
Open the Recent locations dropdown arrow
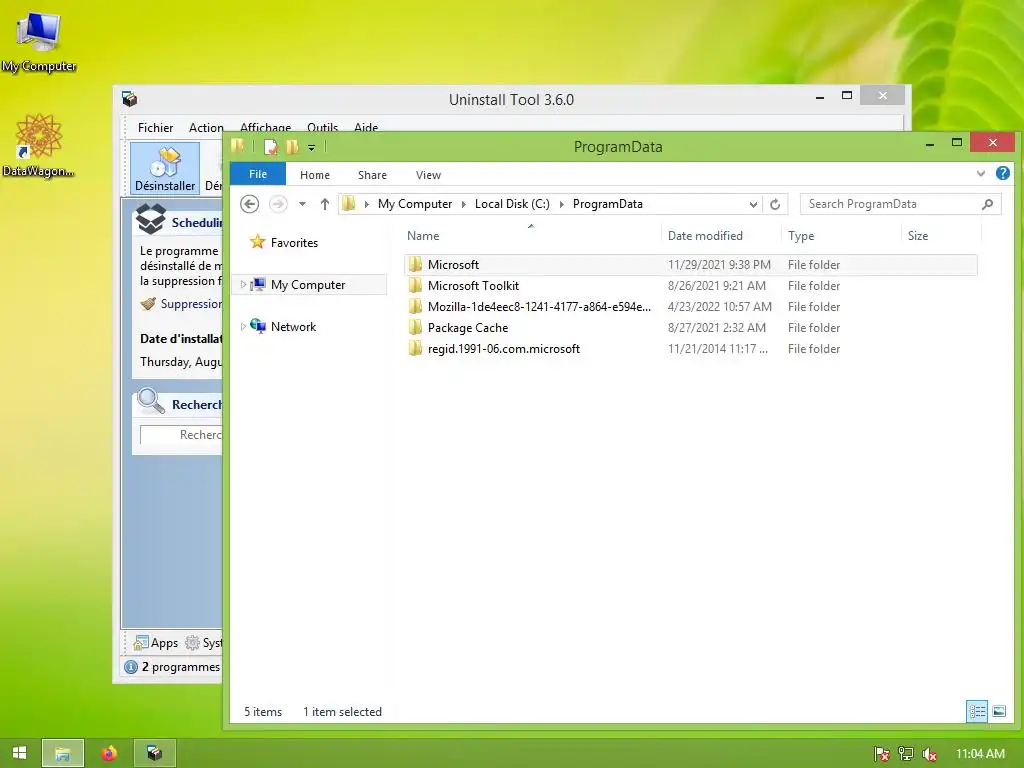click(302, 204)
